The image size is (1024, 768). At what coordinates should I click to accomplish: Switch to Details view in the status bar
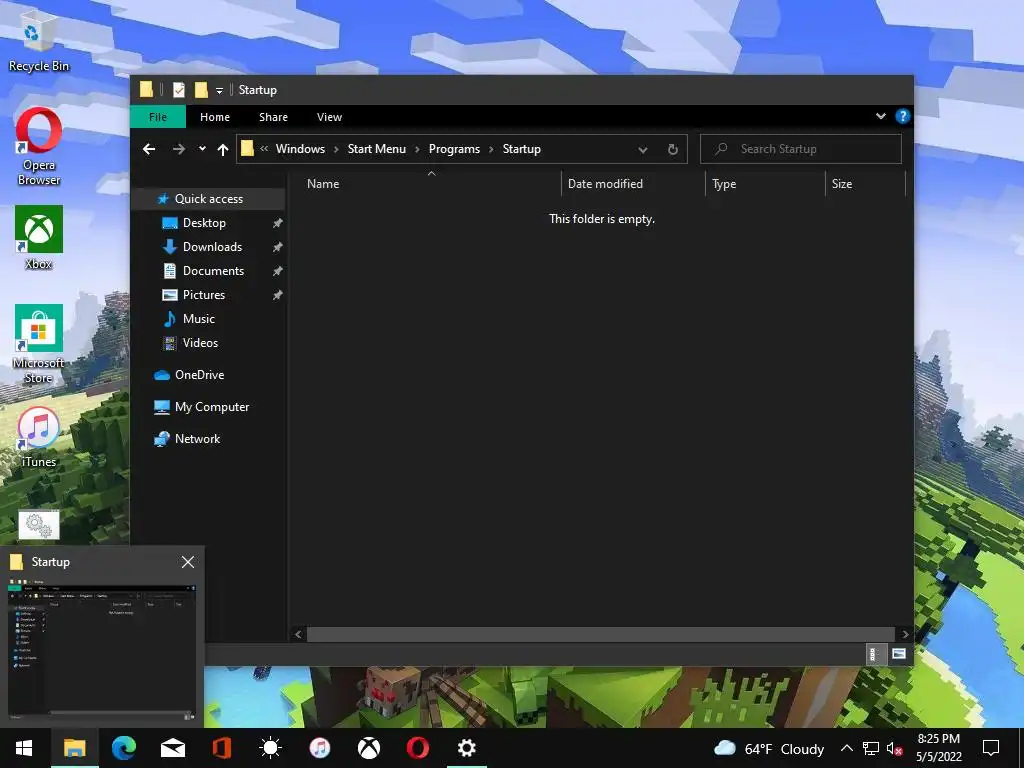[x=874, y=654]
